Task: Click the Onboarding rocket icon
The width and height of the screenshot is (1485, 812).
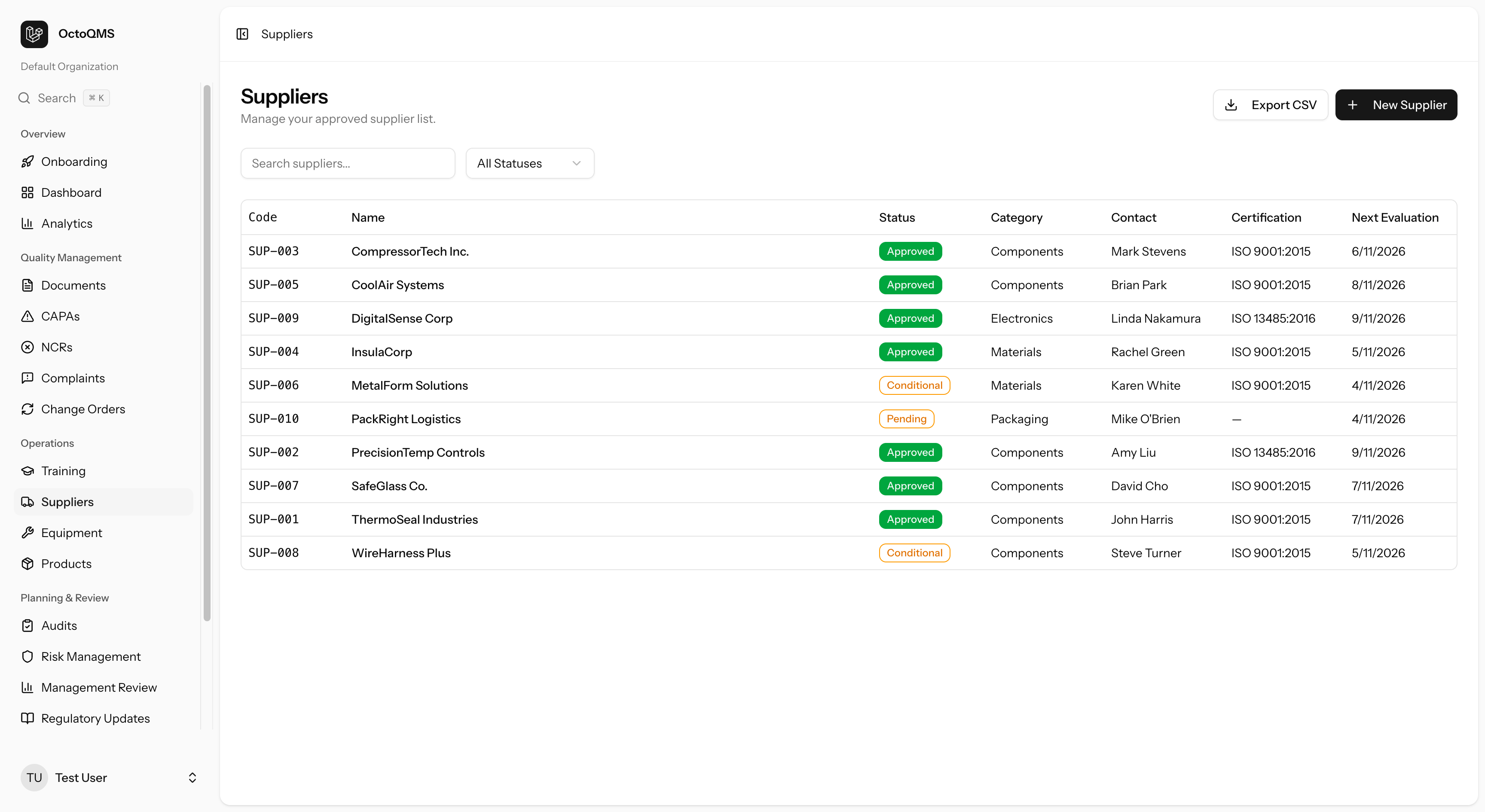Action: (27, 162)
